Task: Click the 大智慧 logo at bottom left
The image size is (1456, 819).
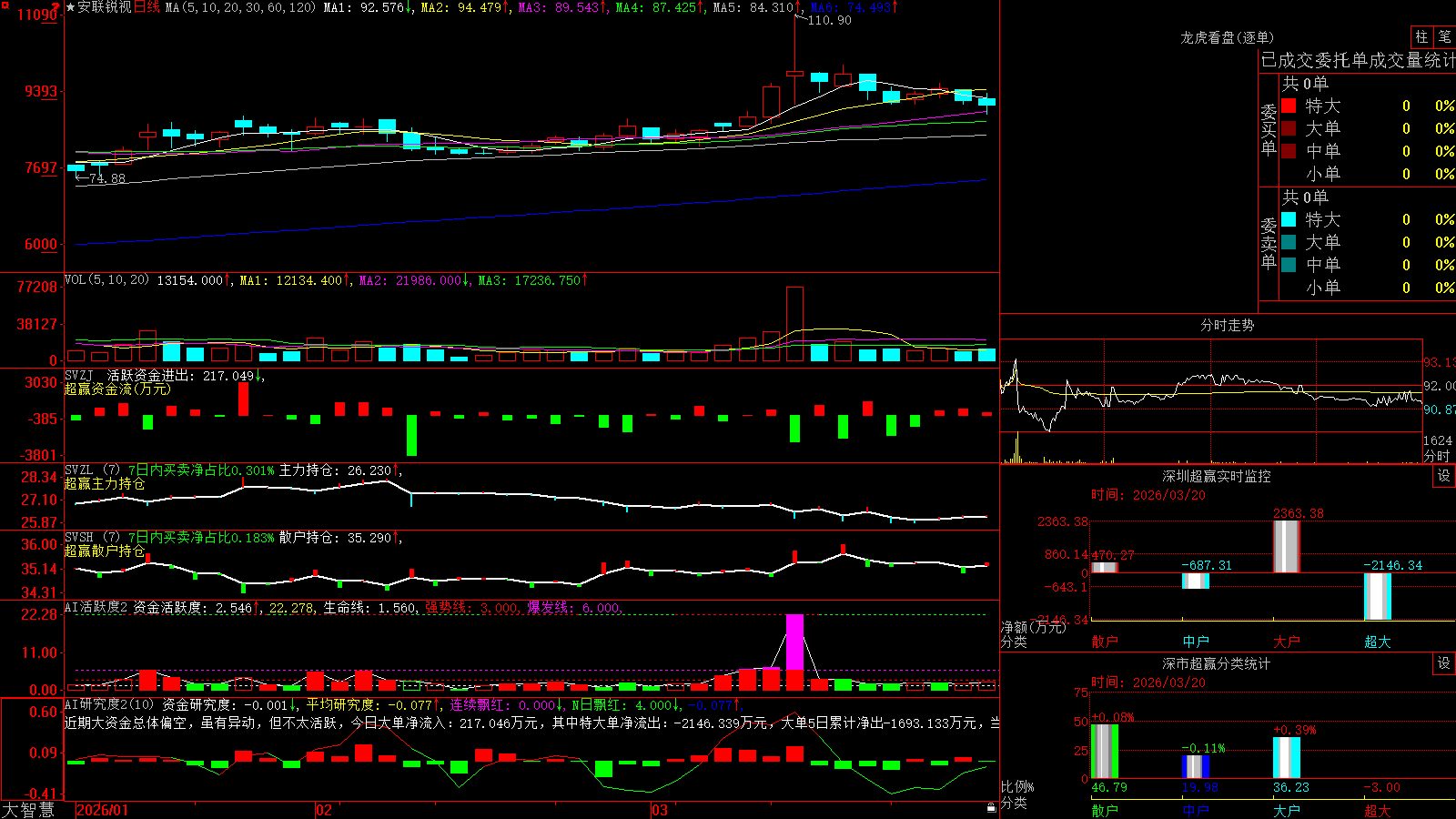Action: (x=28, y=810)
